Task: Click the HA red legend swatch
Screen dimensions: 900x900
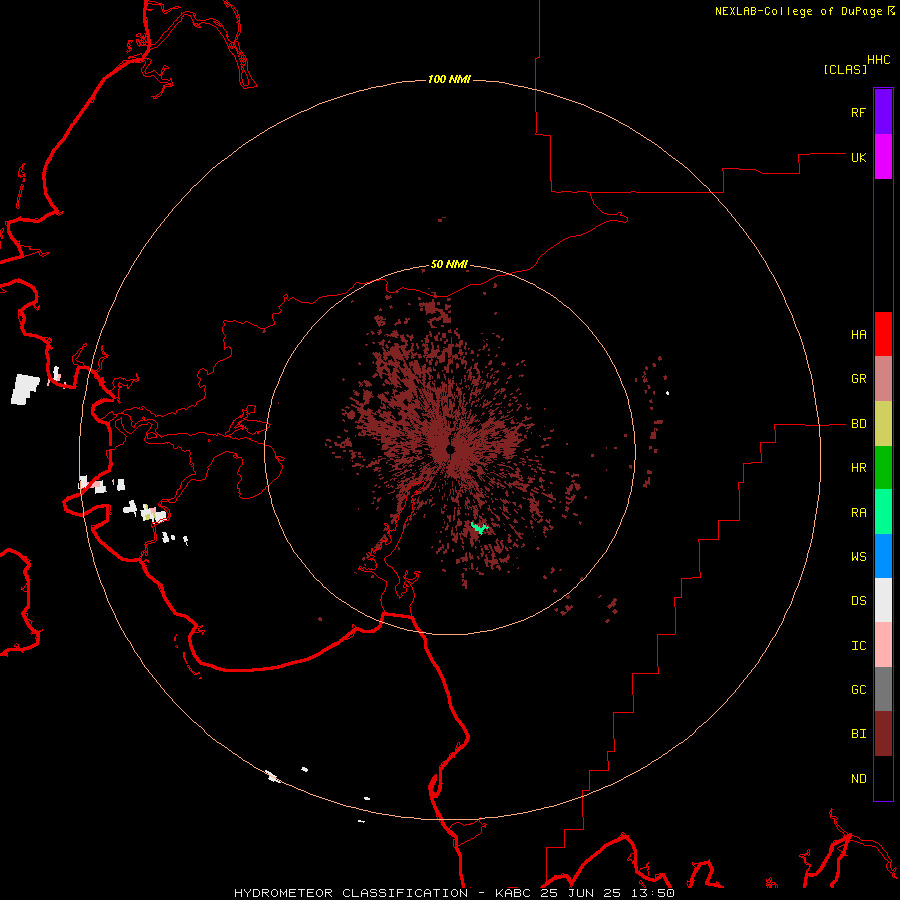Action: [883, 334]
